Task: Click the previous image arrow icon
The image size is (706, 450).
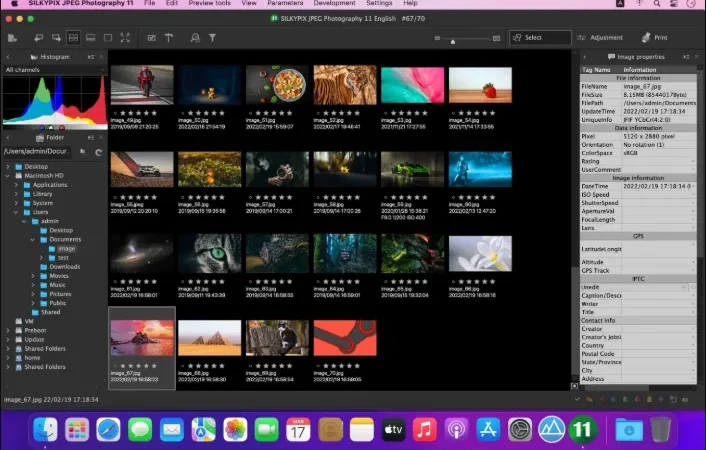Action: [x=39, y=38]
